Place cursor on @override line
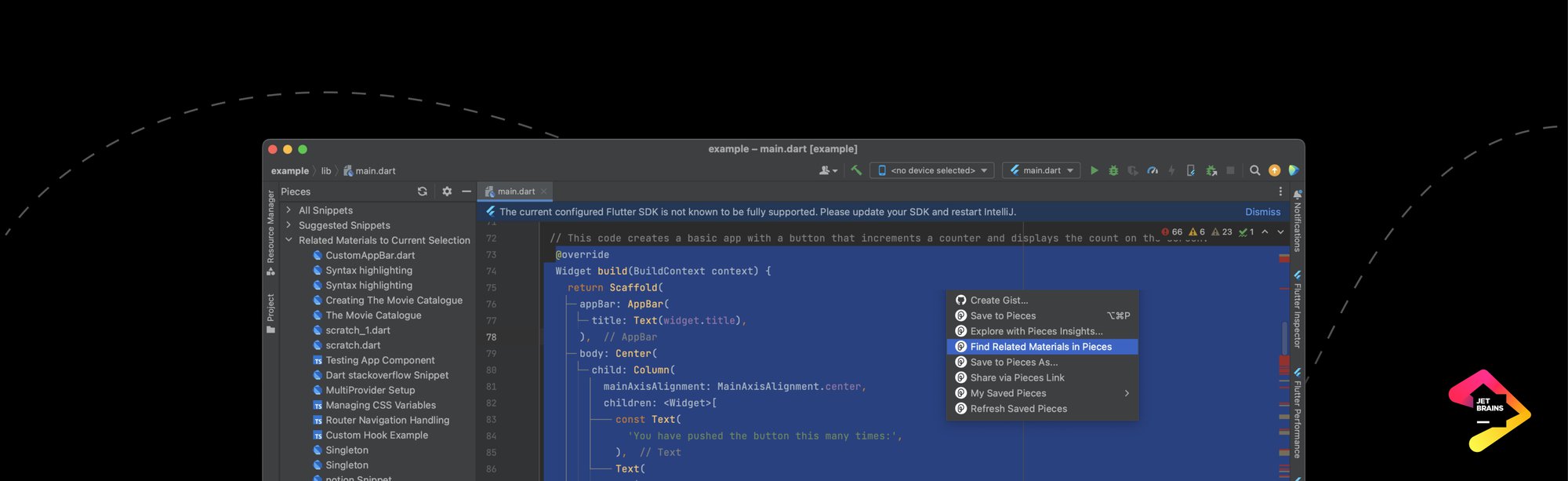 583,255
